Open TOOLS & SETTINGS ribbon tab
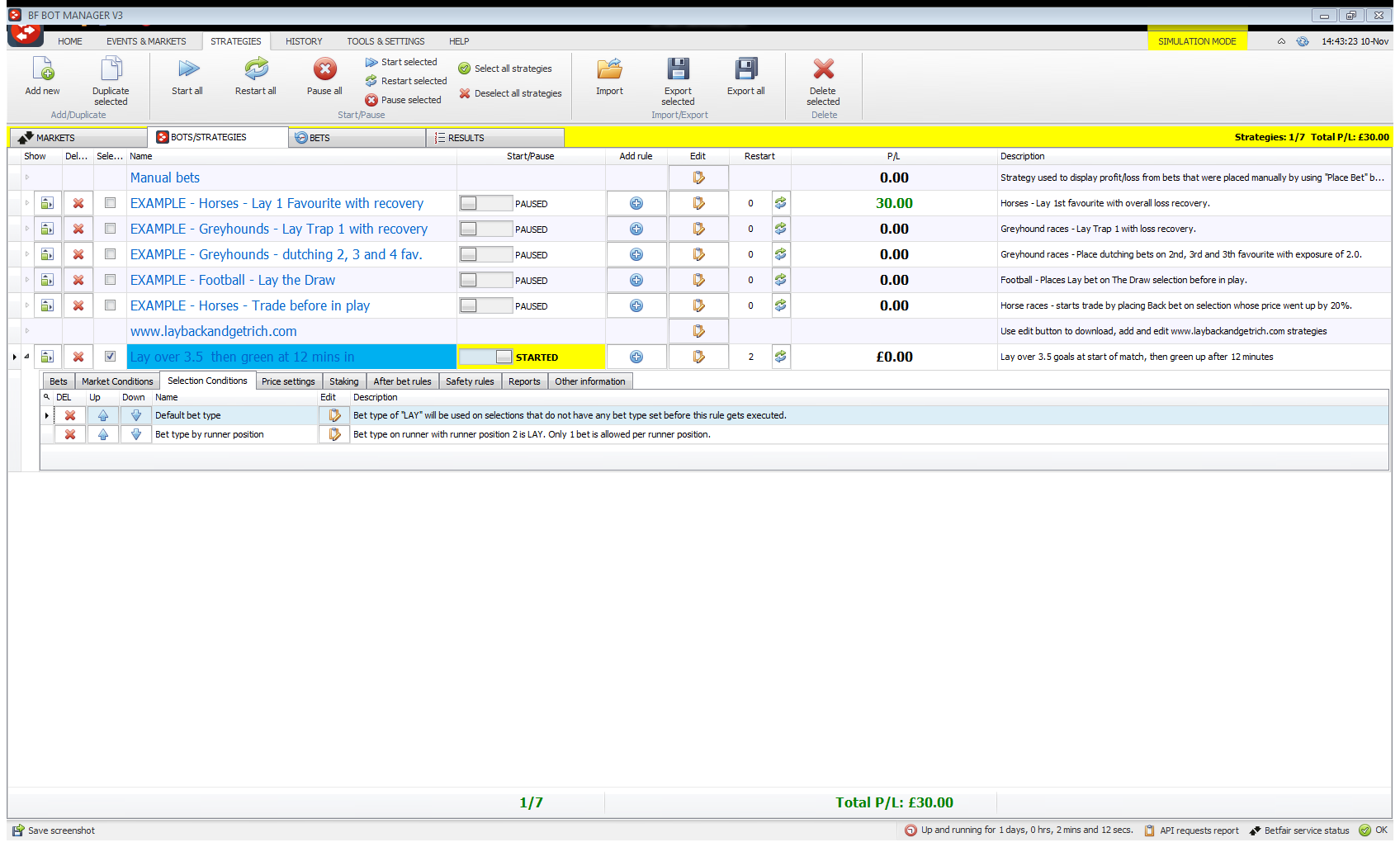The image size is (1400, 847). 385,41
